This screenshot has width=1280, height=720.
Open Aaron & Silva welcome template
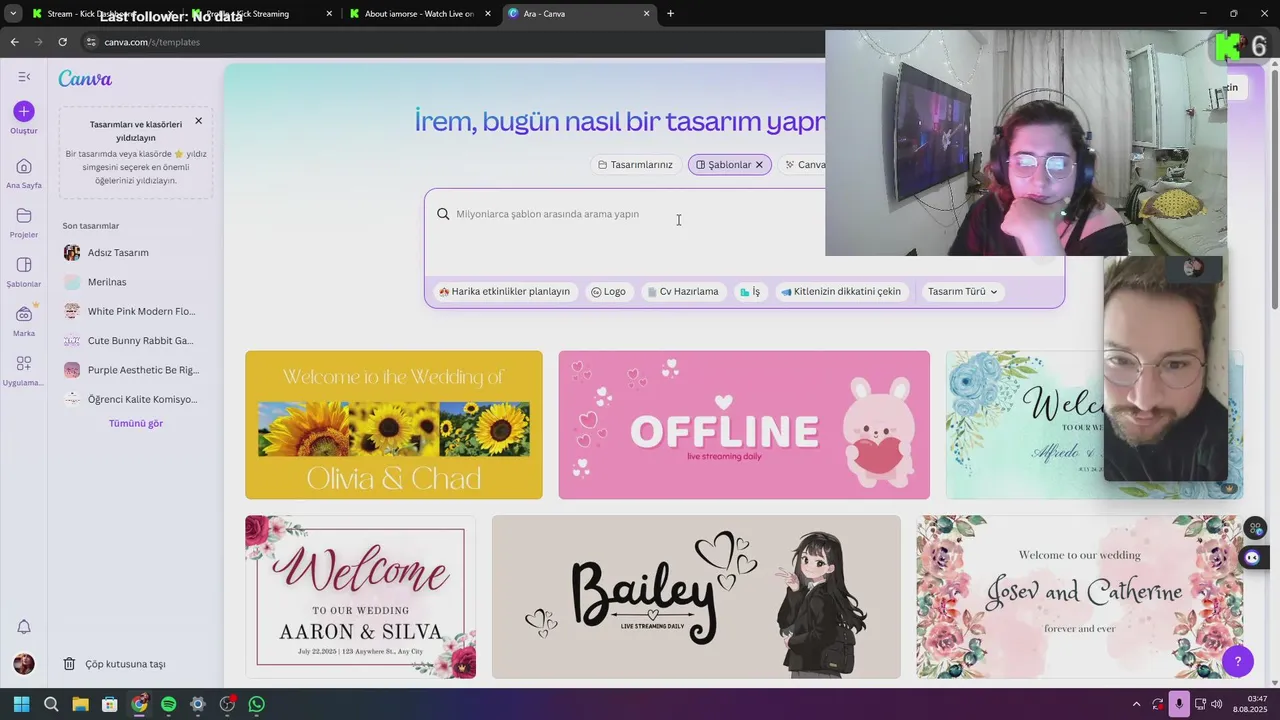tap(361, 597)
